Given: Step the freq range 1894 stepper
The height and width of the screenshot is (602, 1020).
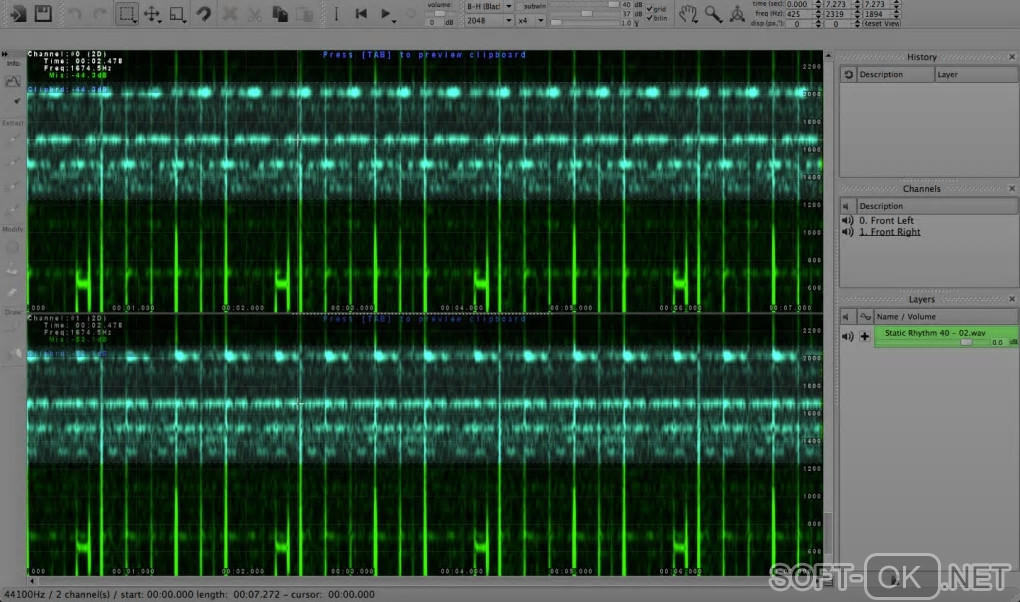Looking at the screenshot, I should click(897, 14).
